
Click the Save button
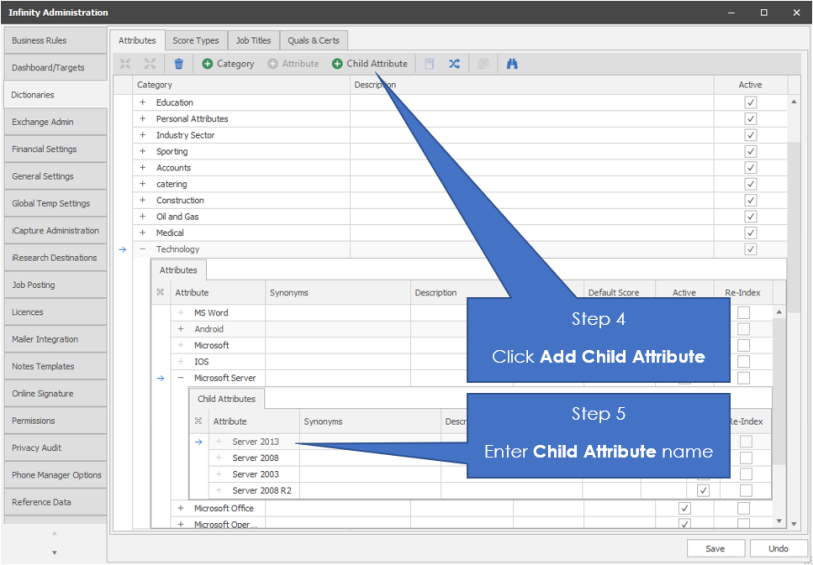715,548
